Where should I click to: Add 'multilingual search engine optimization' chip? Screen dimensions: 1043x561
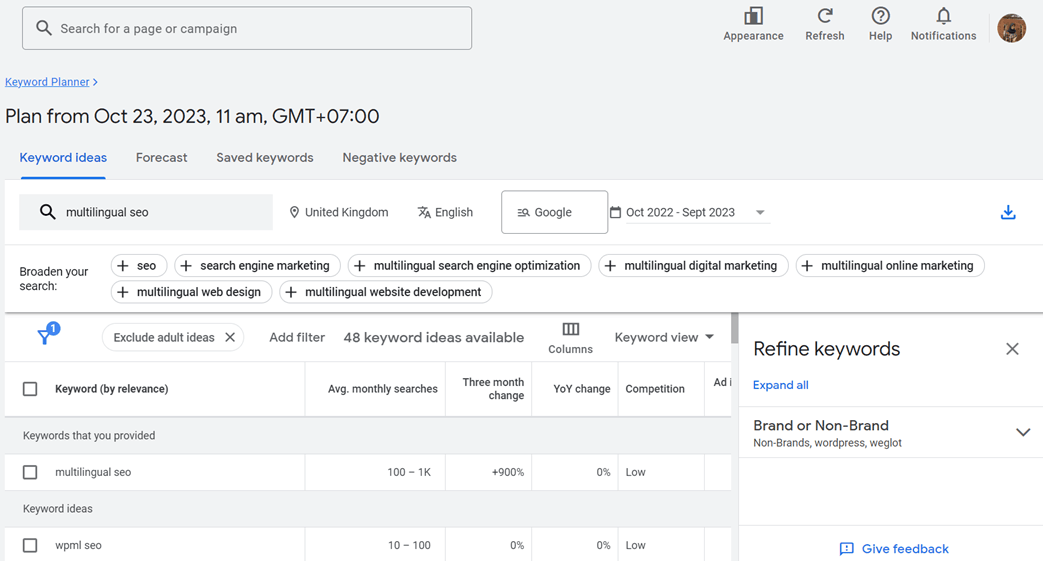(x=469, y=266)
